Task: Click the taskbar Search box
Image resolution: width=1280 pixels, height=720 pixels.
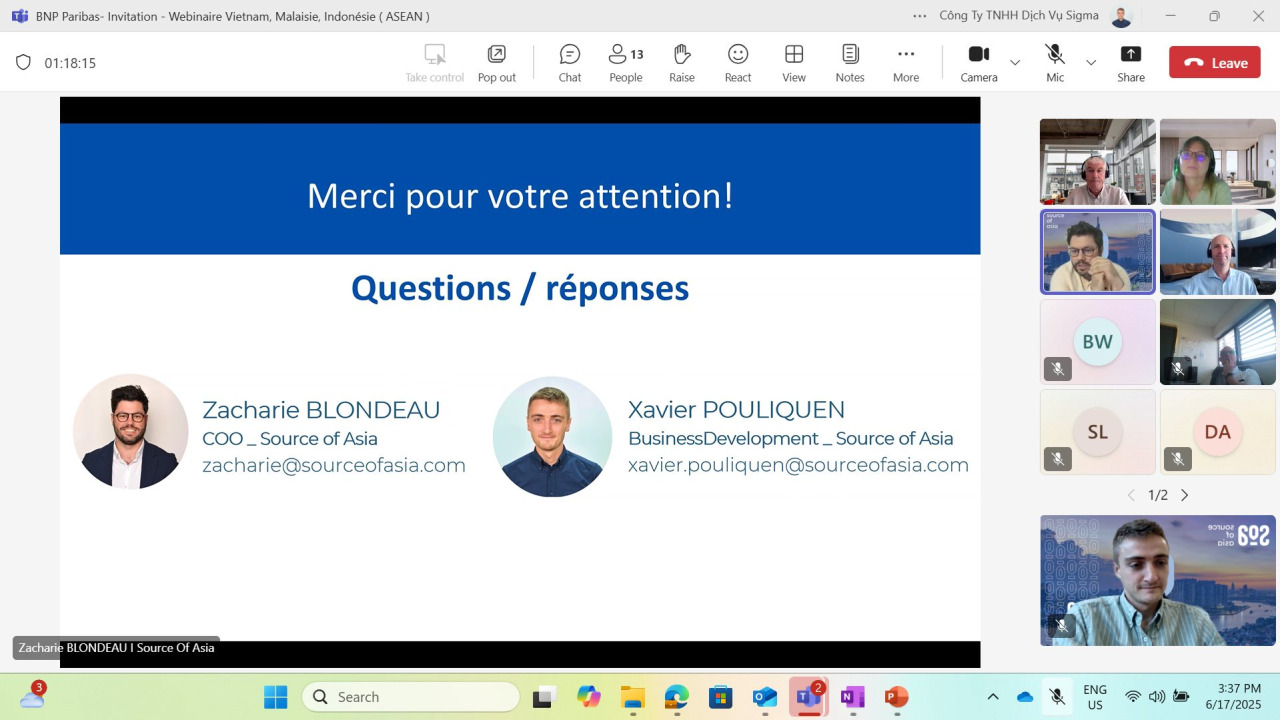Action: point(410,697)
